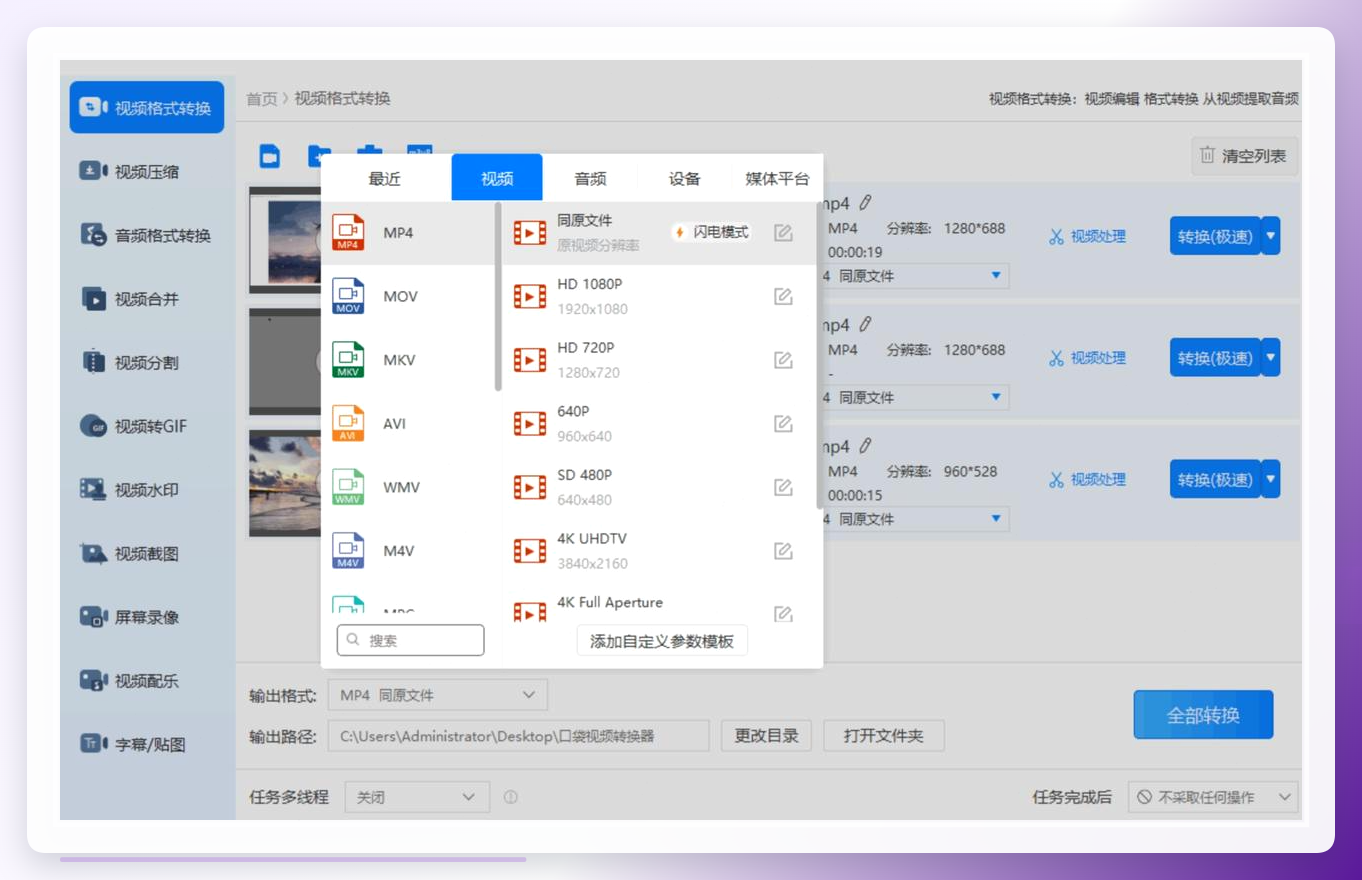Choose the M4V format entry
Viewport: 1362px width, 880px height.
click(408, 551)
